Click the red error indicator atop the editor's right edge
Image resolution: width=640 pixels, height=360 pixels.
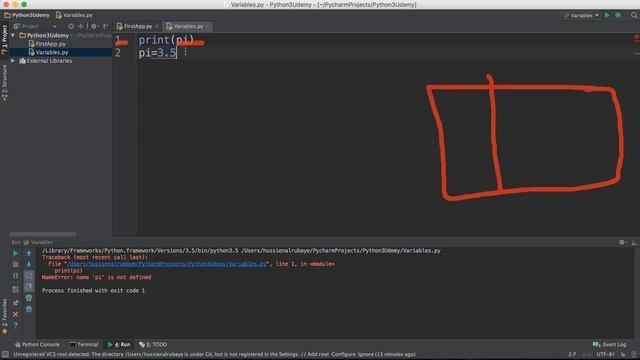click(636, 38)
